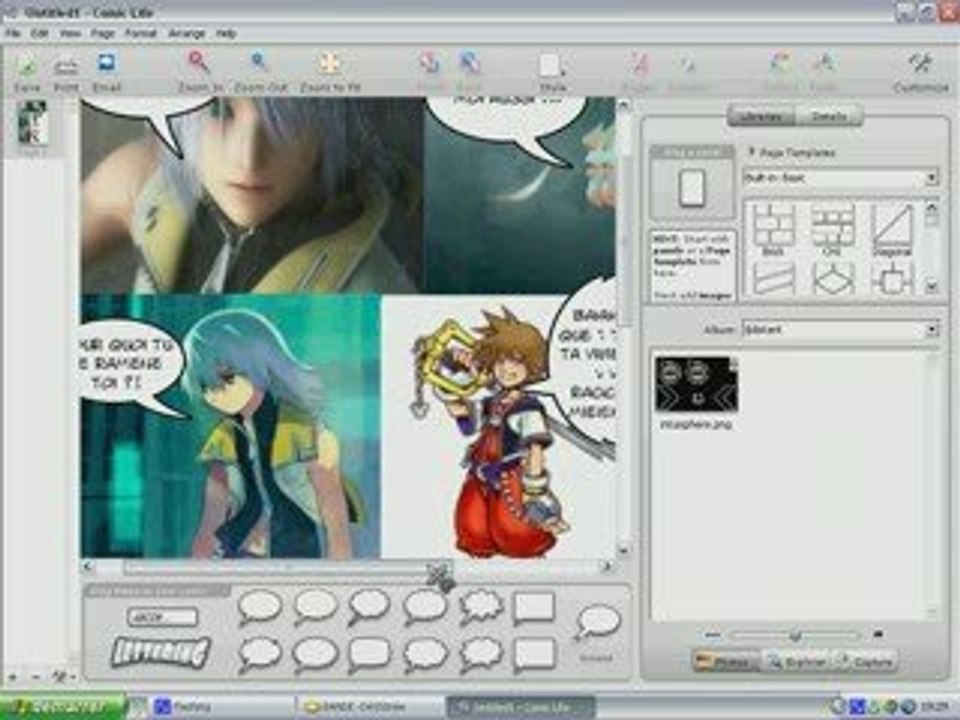
Task: Select the centered-square page template
Action: coord(892,279)
